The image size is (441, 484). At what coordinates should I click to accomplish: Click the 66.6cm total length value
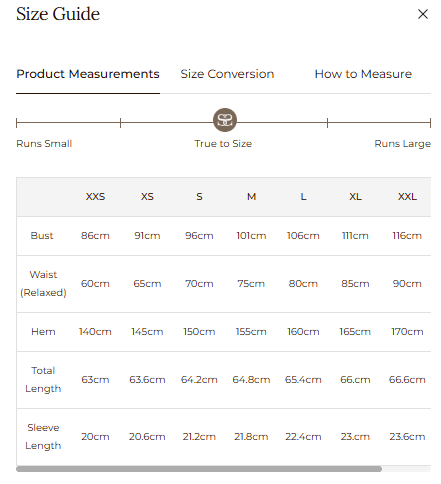(407, 380)
